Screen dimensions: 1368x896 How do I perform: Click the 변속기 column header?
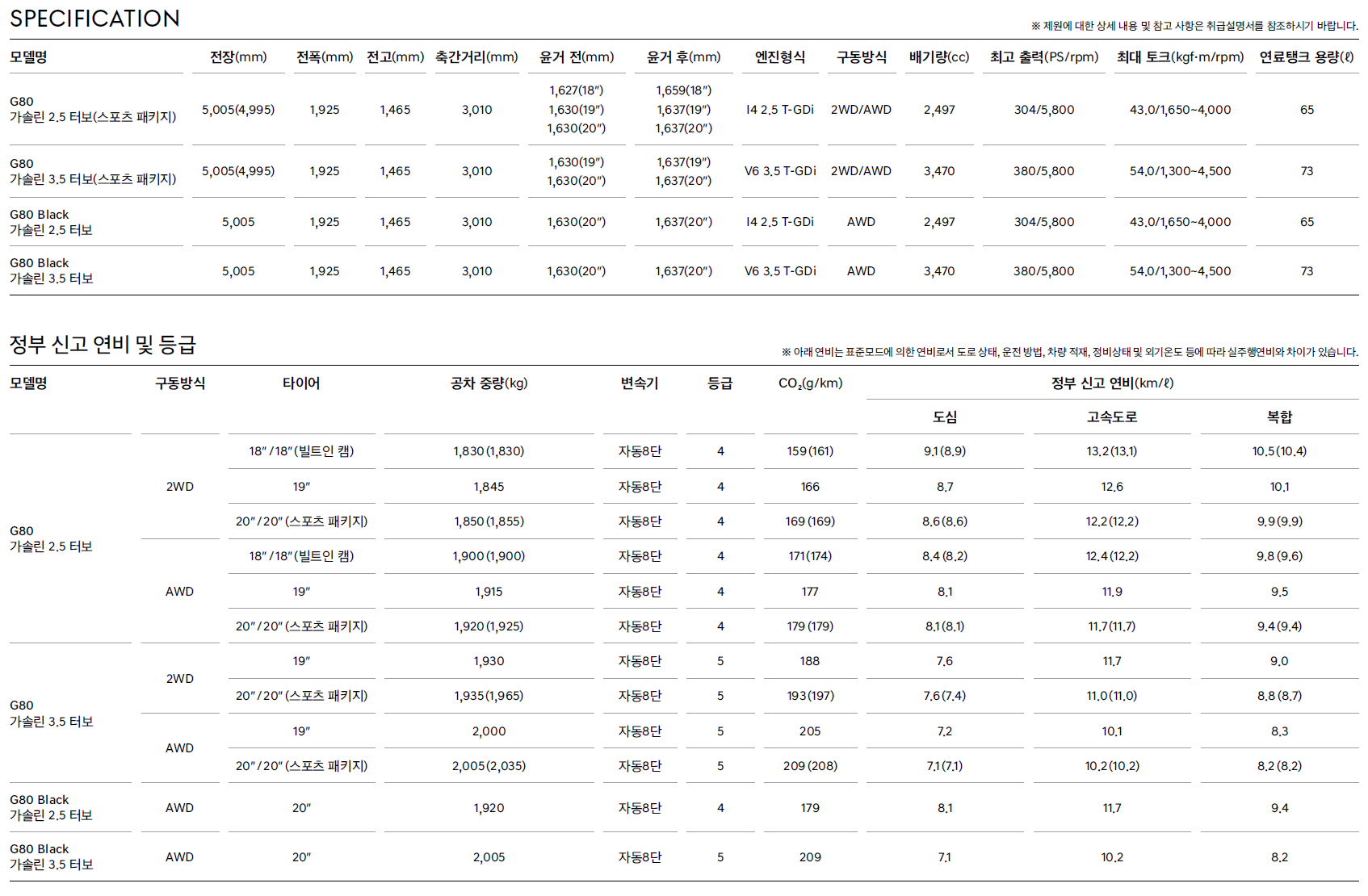click(x=640, y=383)
